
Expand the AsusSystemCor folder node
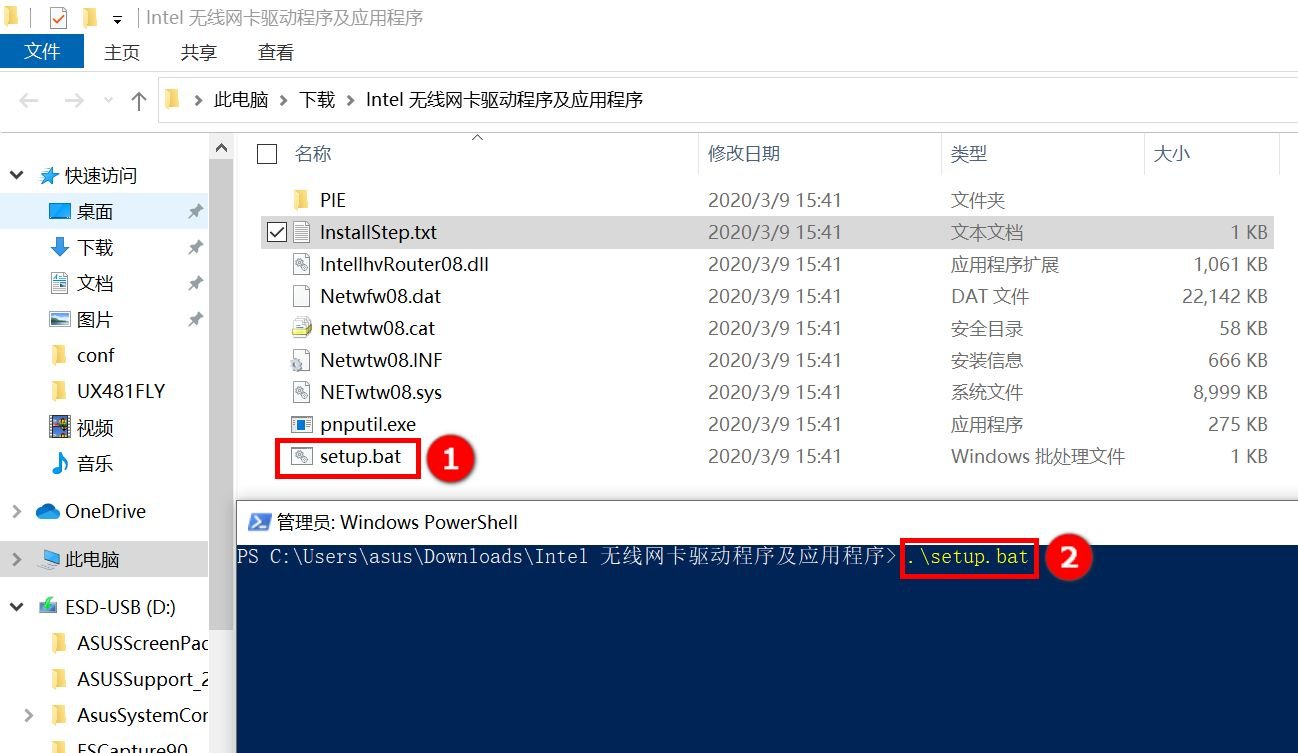click(29, 715)
